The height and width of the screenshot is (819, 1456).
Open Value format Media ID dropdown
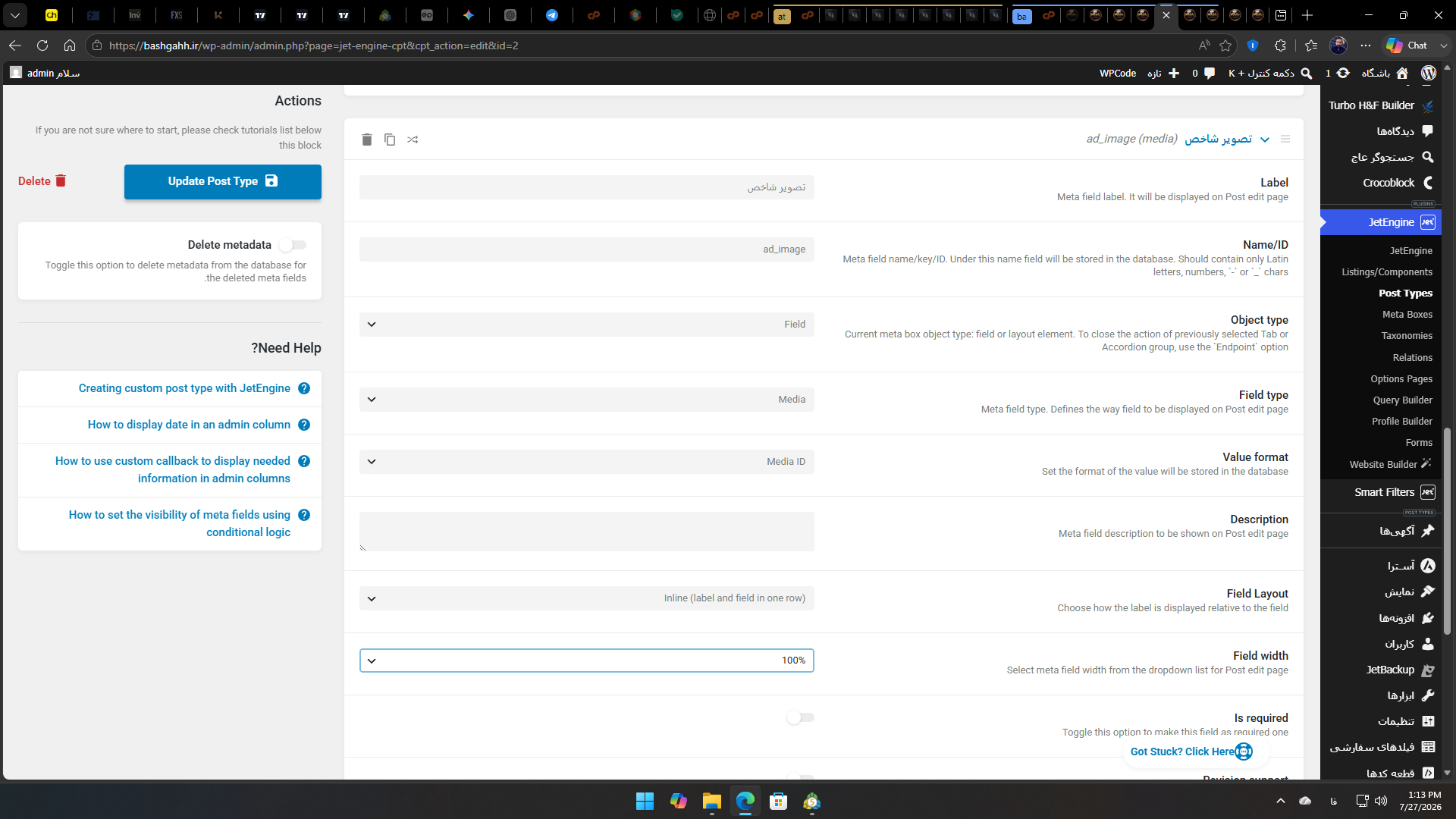[x=587, y=462]
